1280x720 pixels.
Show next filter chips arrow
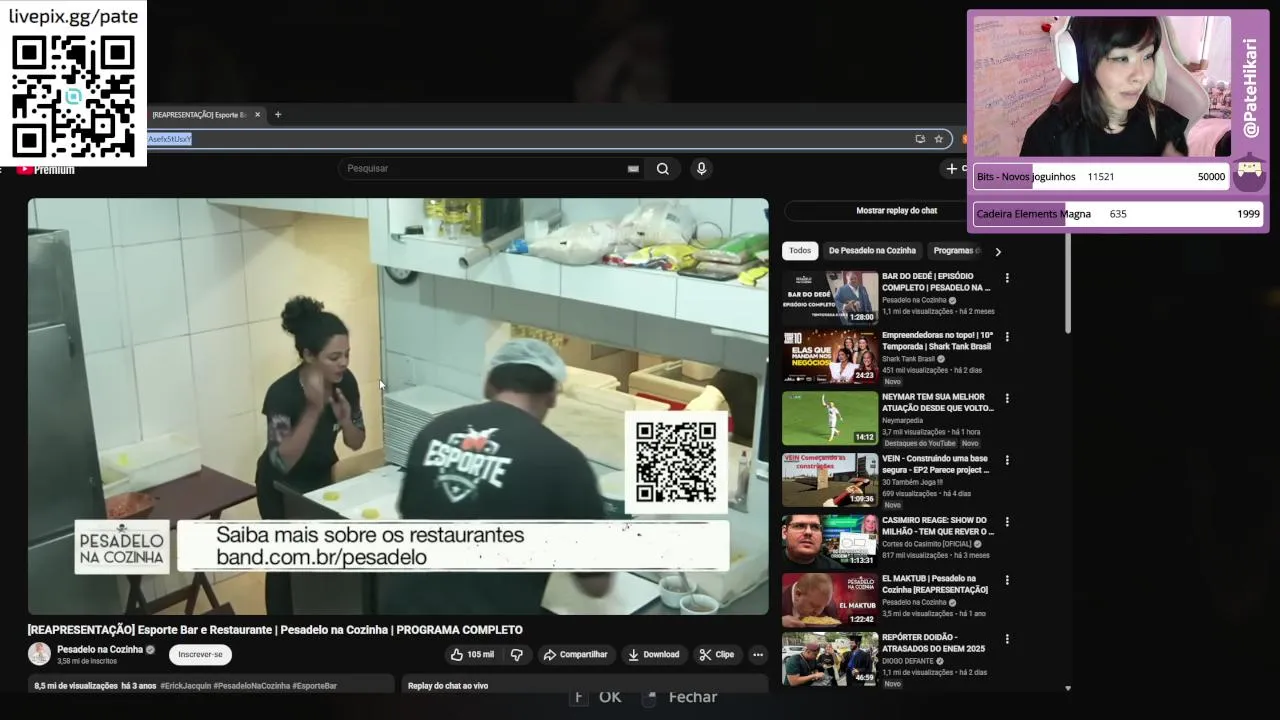pos(997,252)
